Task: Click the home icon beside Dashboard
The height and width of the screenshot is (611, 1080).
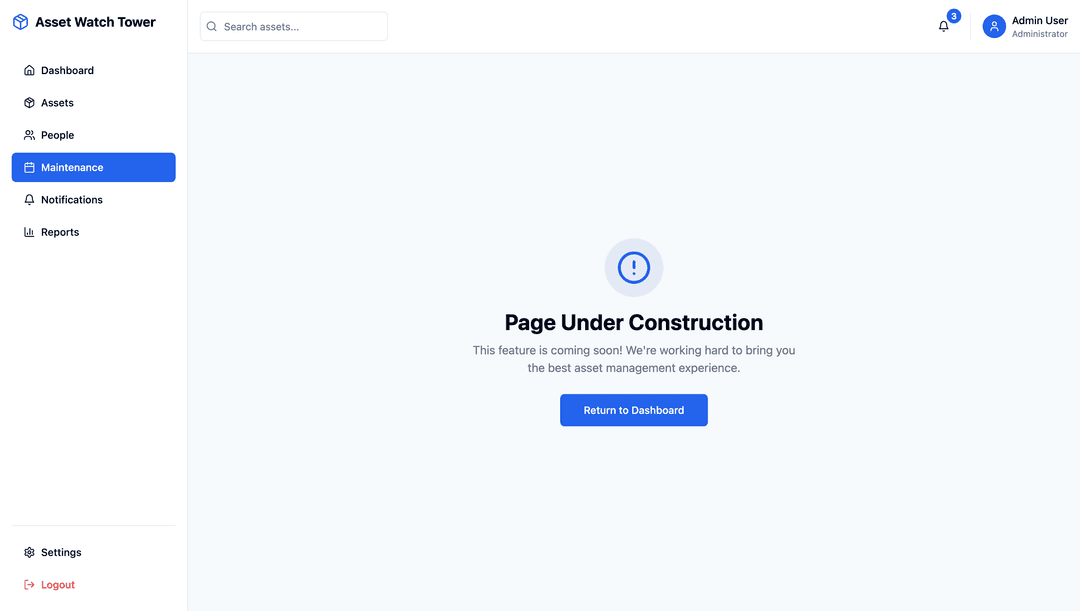Action: pyautogui.click(x=29, y=71)
